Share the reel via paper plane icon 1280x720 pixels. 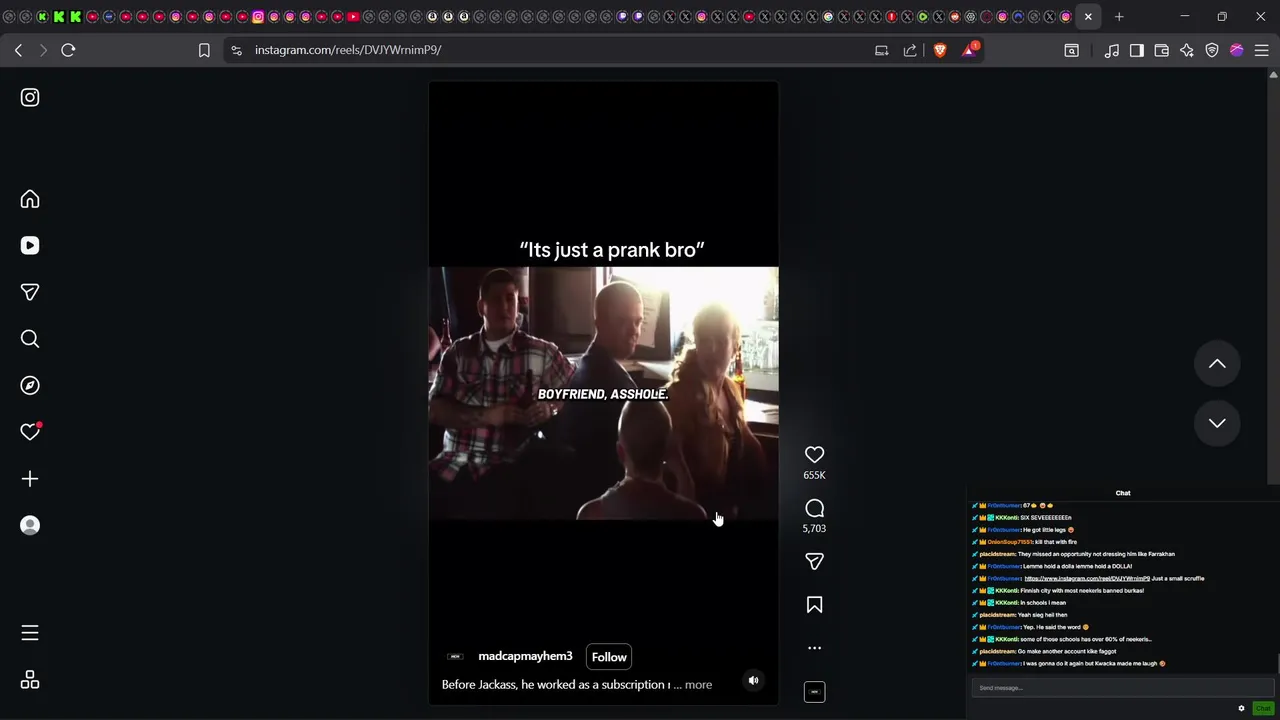[x=814, y=562]
